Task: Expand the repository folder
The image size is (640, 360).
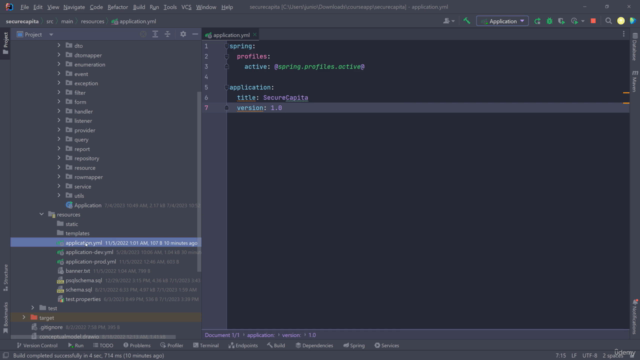Action: pyautogui.click(x=59, y=158)
